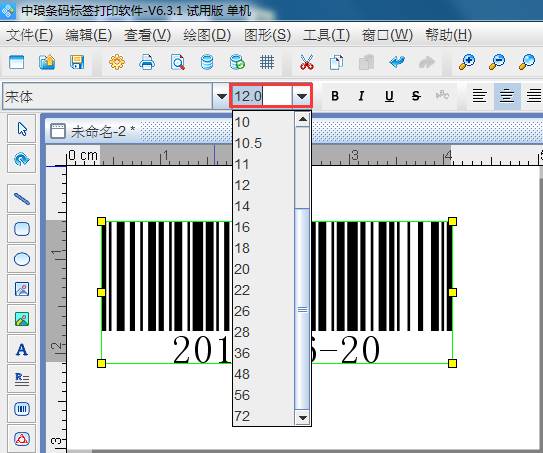Select the rounded rectangle tool
This screenshot has width=543, height=453.
click(22, 229)
